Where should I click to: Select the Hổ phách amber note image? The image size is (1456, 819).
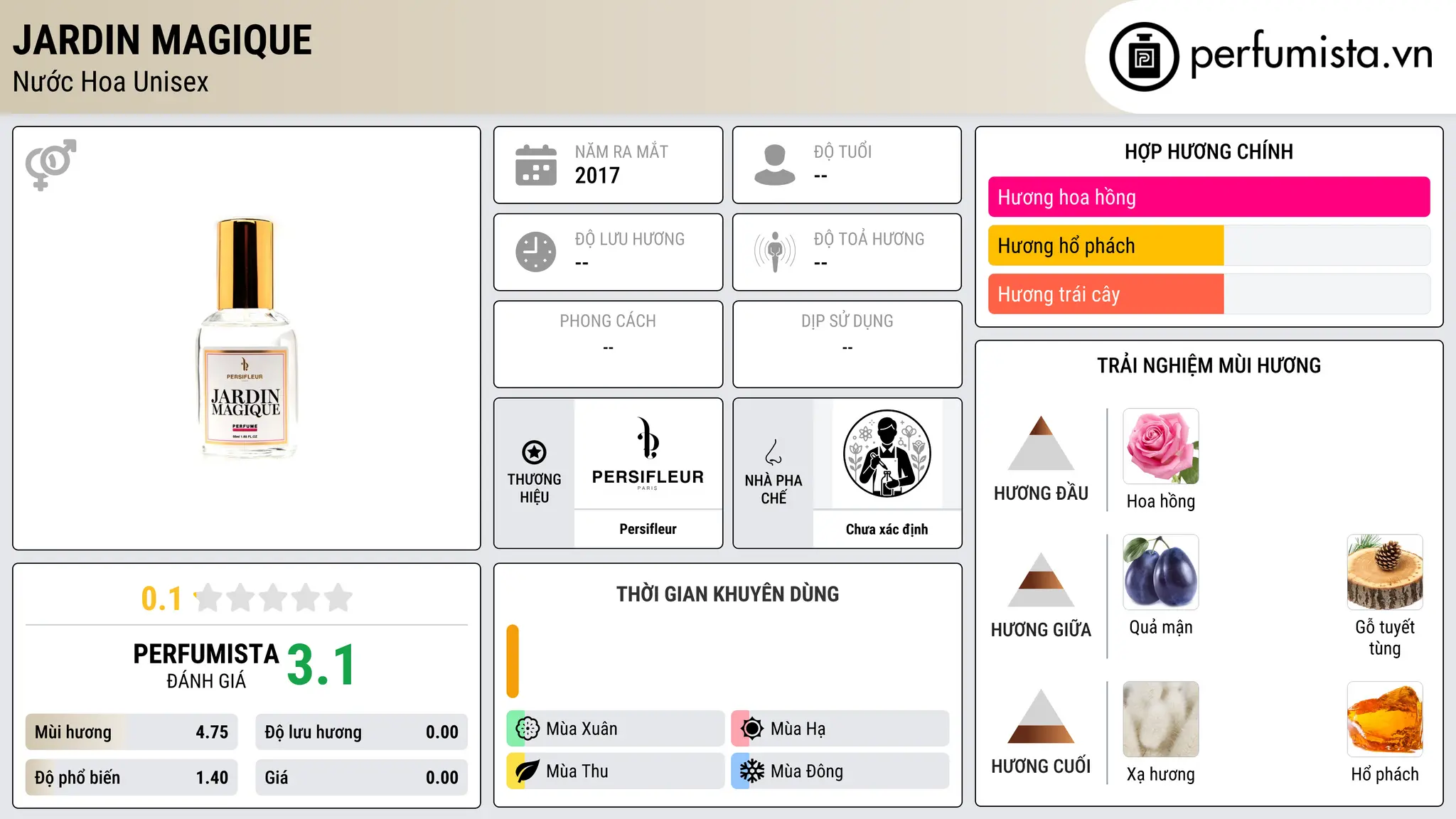[1385, 719]
